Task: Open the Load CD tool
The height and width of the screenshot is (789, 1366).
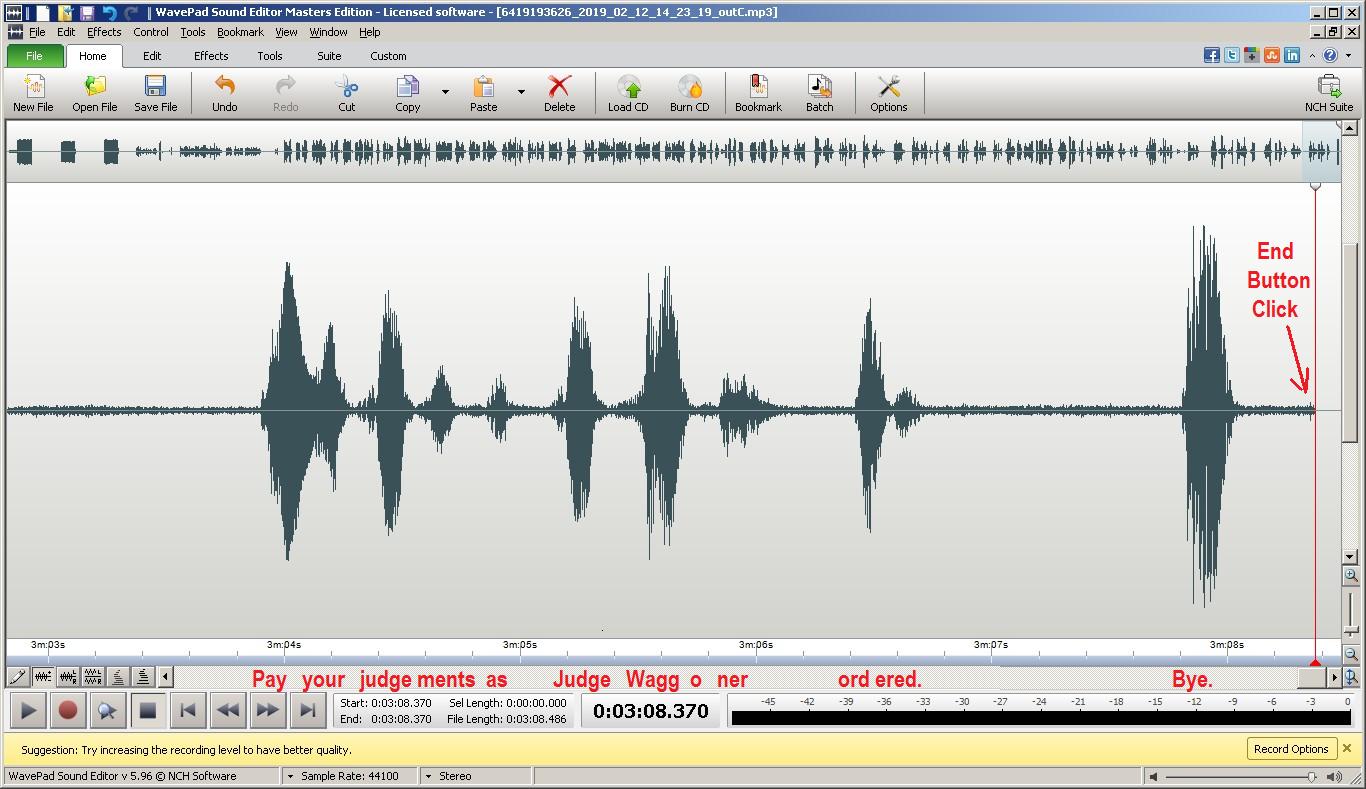Action: tap(628, 93)
